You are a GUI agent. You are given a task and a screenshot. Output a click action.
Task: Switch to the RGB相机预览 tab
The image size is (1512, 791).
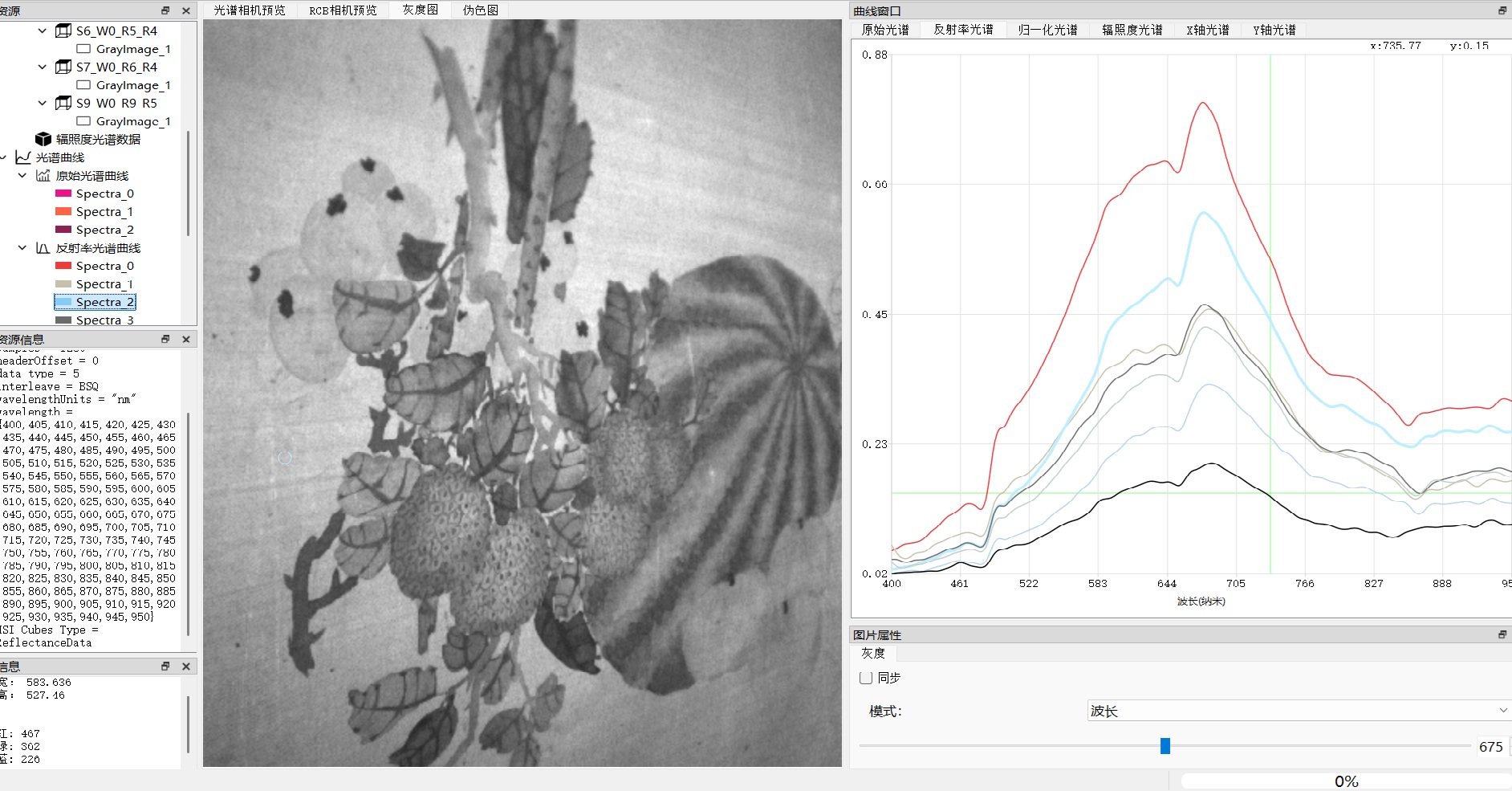343,10
